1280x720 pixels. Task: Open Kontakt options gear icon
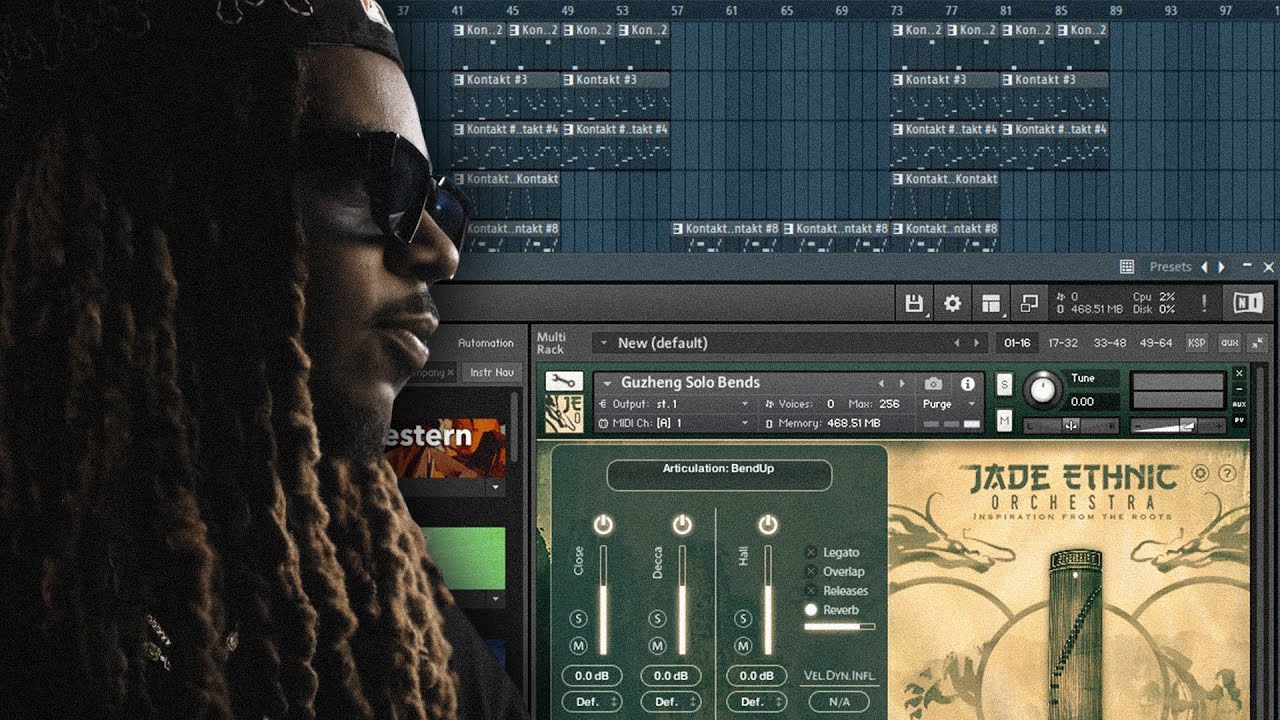(x=952, y=303)
